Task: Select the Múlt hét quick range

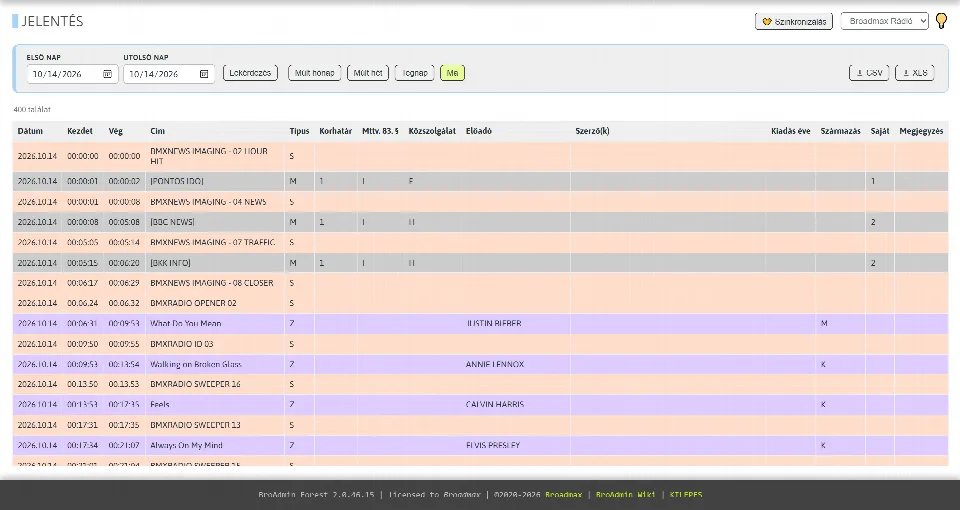Action: (368, 73)
